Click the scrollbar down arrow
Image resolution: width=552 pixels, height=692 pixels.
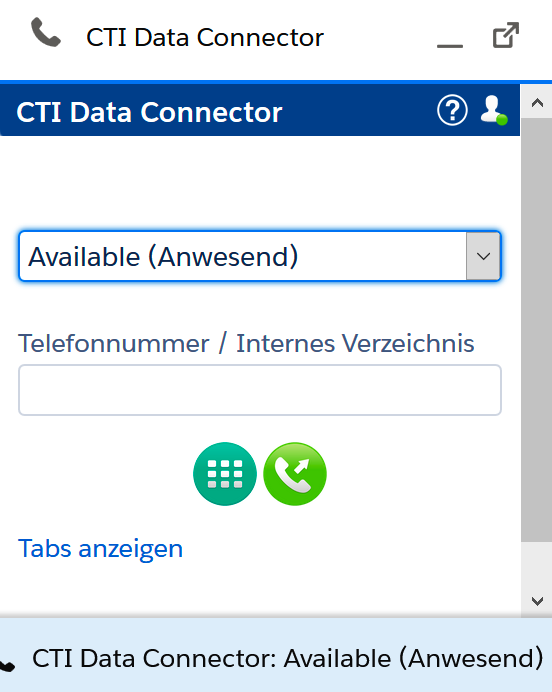pos(537,601)
